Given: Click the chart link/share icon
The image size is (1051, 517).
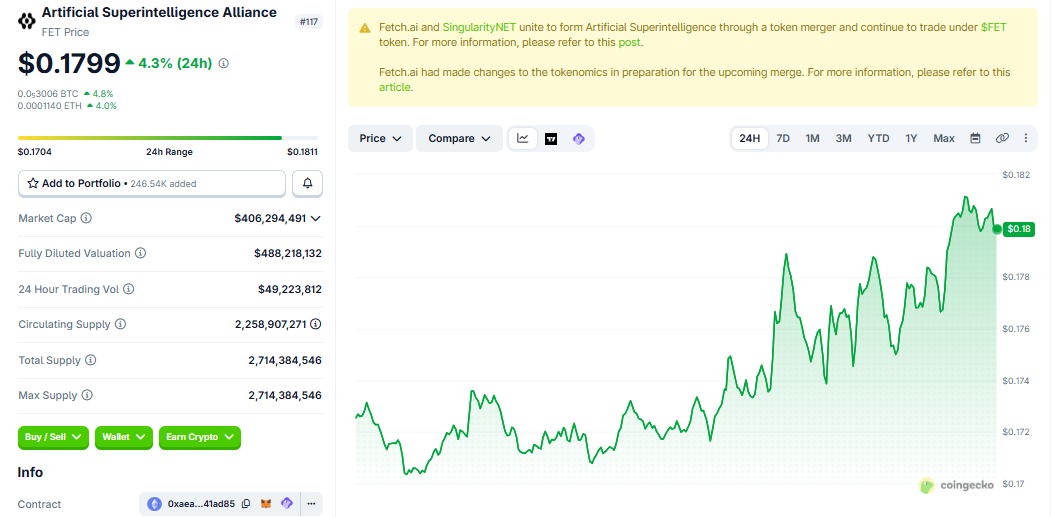Looking at the screenshot, I should 1002,138.
